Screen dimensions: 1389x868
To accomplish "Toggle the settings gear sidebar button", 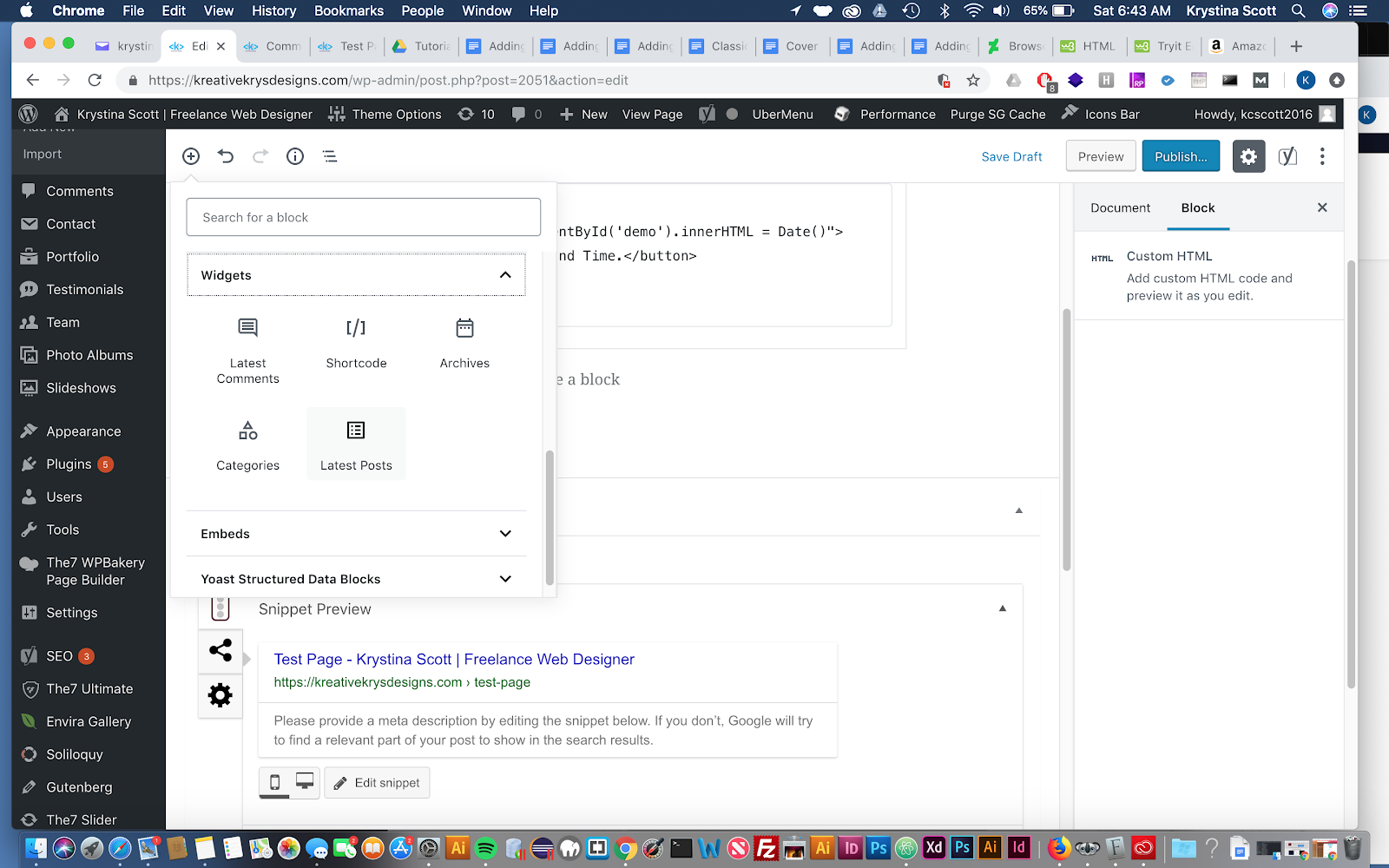I will pyautogui.click(x=1248, y=156).
